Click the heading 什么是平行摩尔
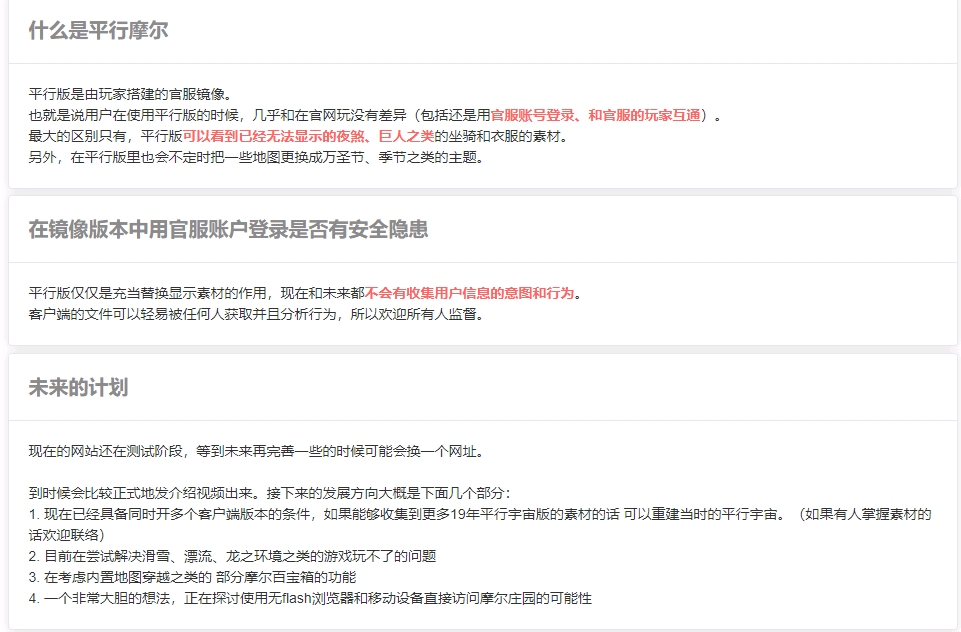961x632 pixels. [x=98, y=30]
